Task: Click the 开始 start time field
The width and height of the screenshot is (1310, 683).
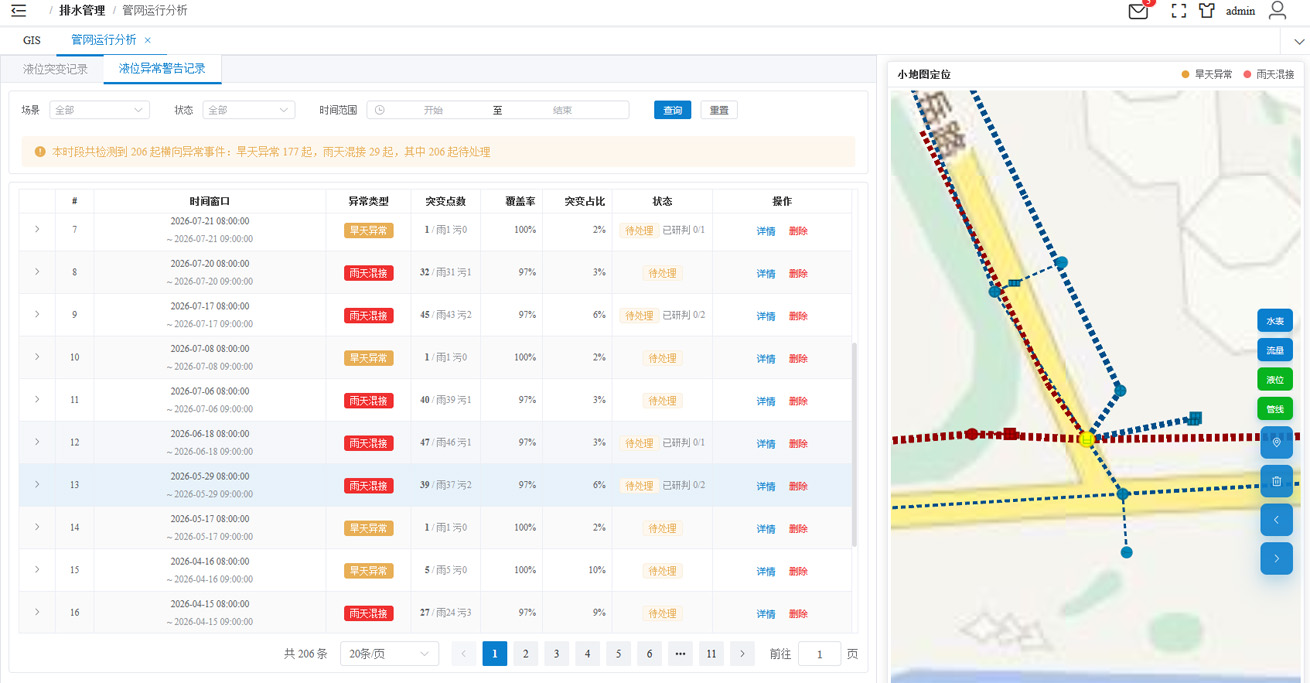Action: point(433,110)
